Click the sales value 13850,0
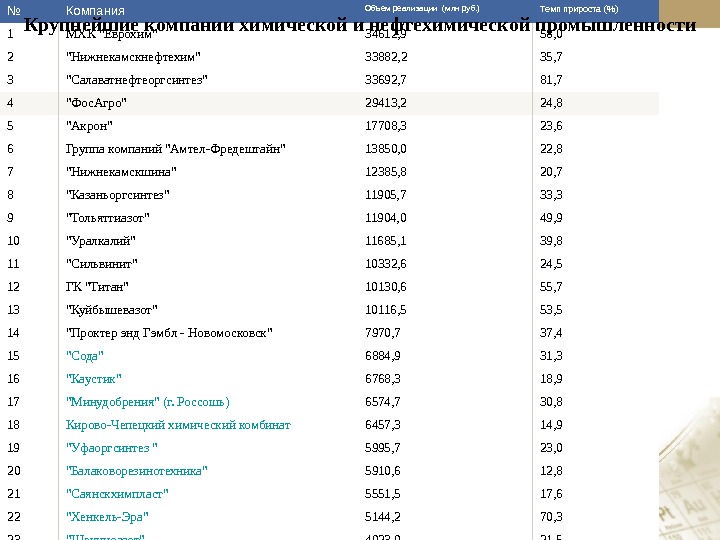 [385, 149]
